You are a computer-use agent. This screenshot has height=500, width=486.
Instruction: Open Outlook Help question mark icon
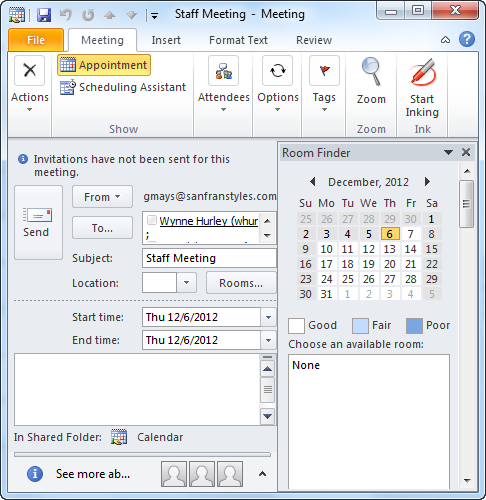pos(467,39)
